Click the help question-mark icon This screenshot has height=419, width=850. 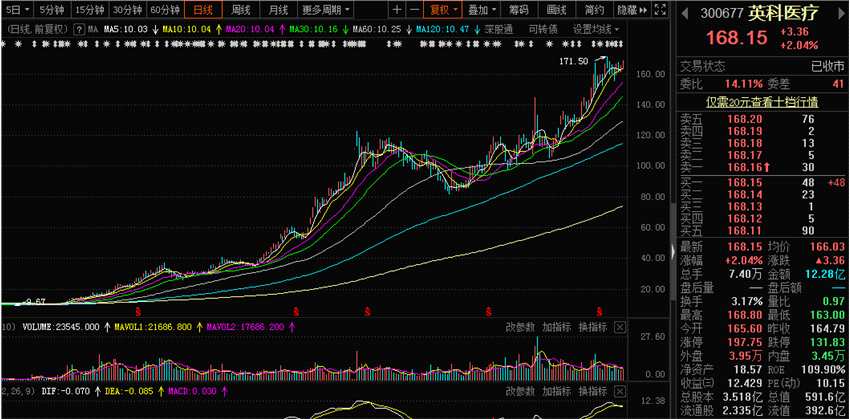pos(79,29)
